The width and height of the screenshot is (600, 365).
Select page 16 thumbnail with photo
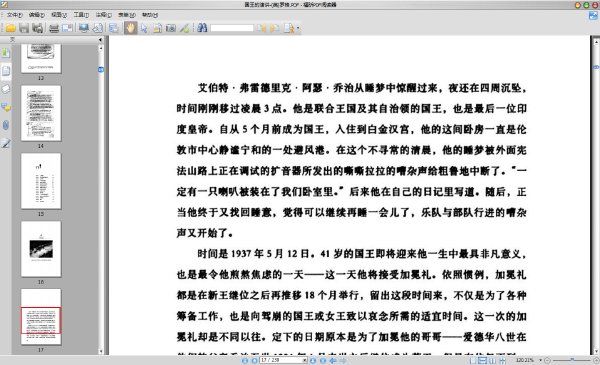(x=41, y=249)
